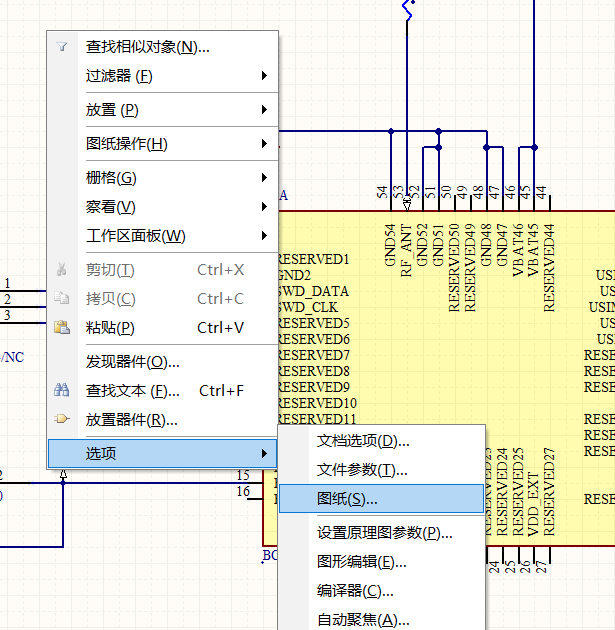This screenshot has width=615, height=630.
Task: Click the RF_ANT pin label
Action: click(406, 250)
